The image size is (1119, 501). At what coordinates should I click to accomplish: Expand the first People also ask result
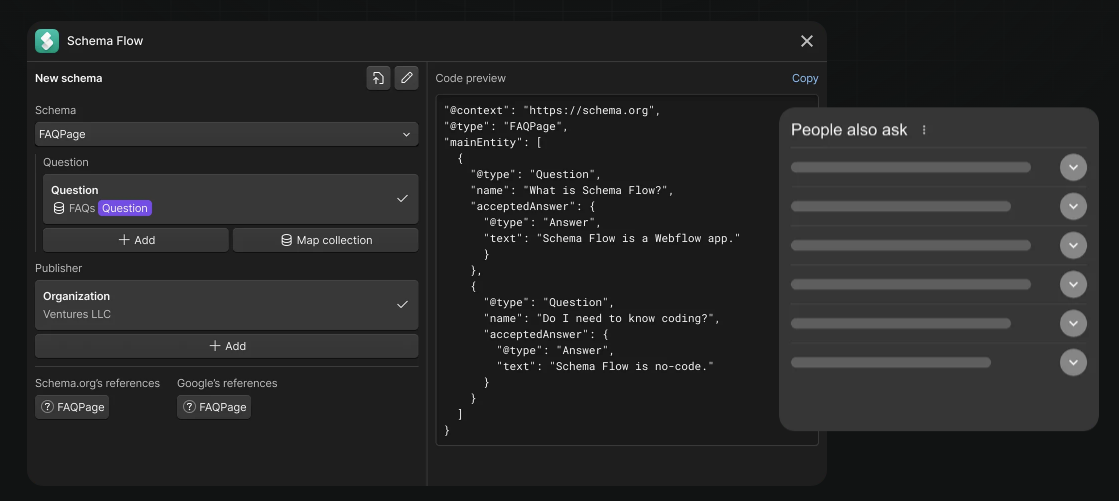[1073, 167]
